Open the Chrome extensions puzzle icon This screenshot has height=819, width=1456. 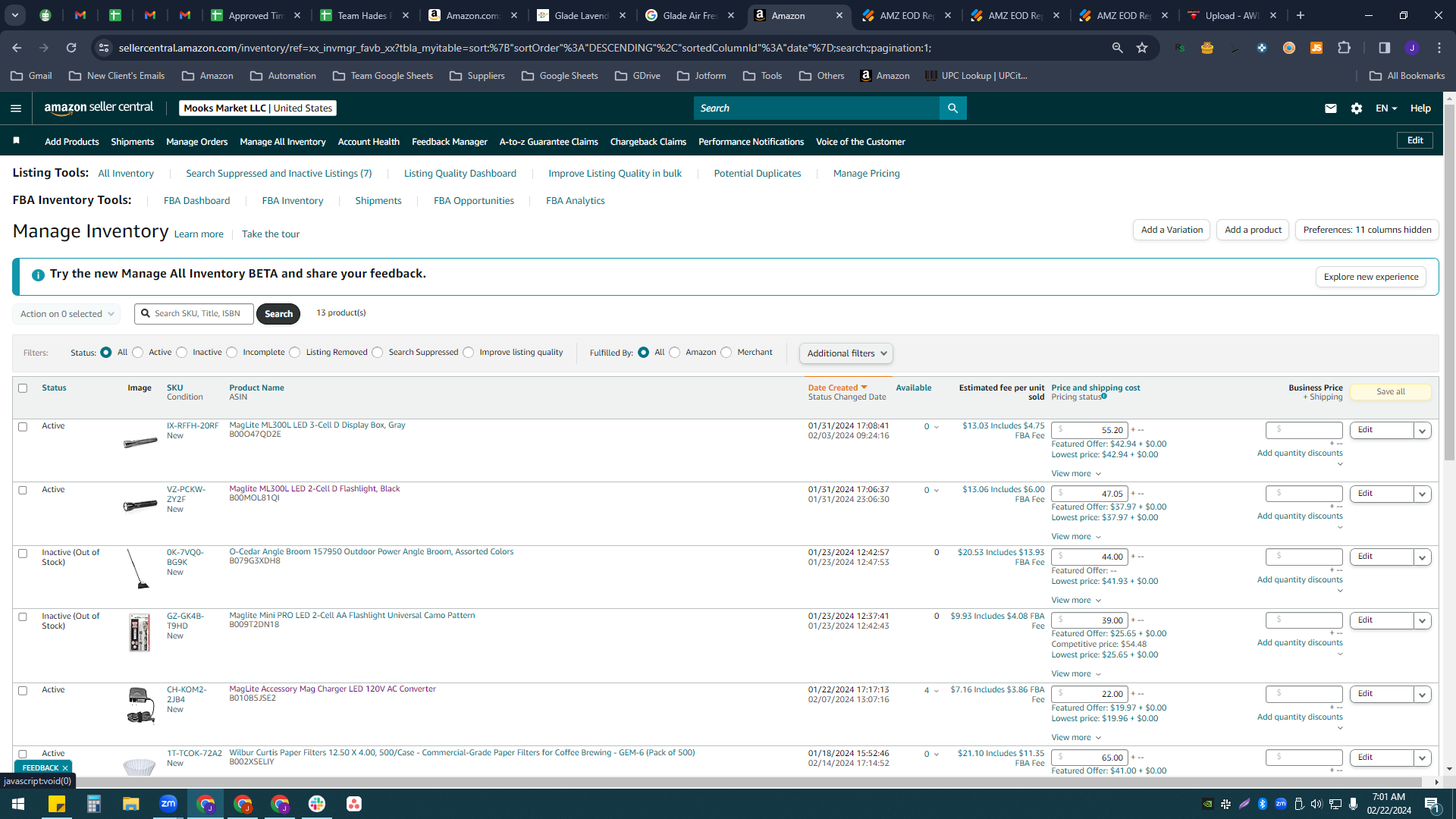pyautogui.click(x=1344, y=48)
